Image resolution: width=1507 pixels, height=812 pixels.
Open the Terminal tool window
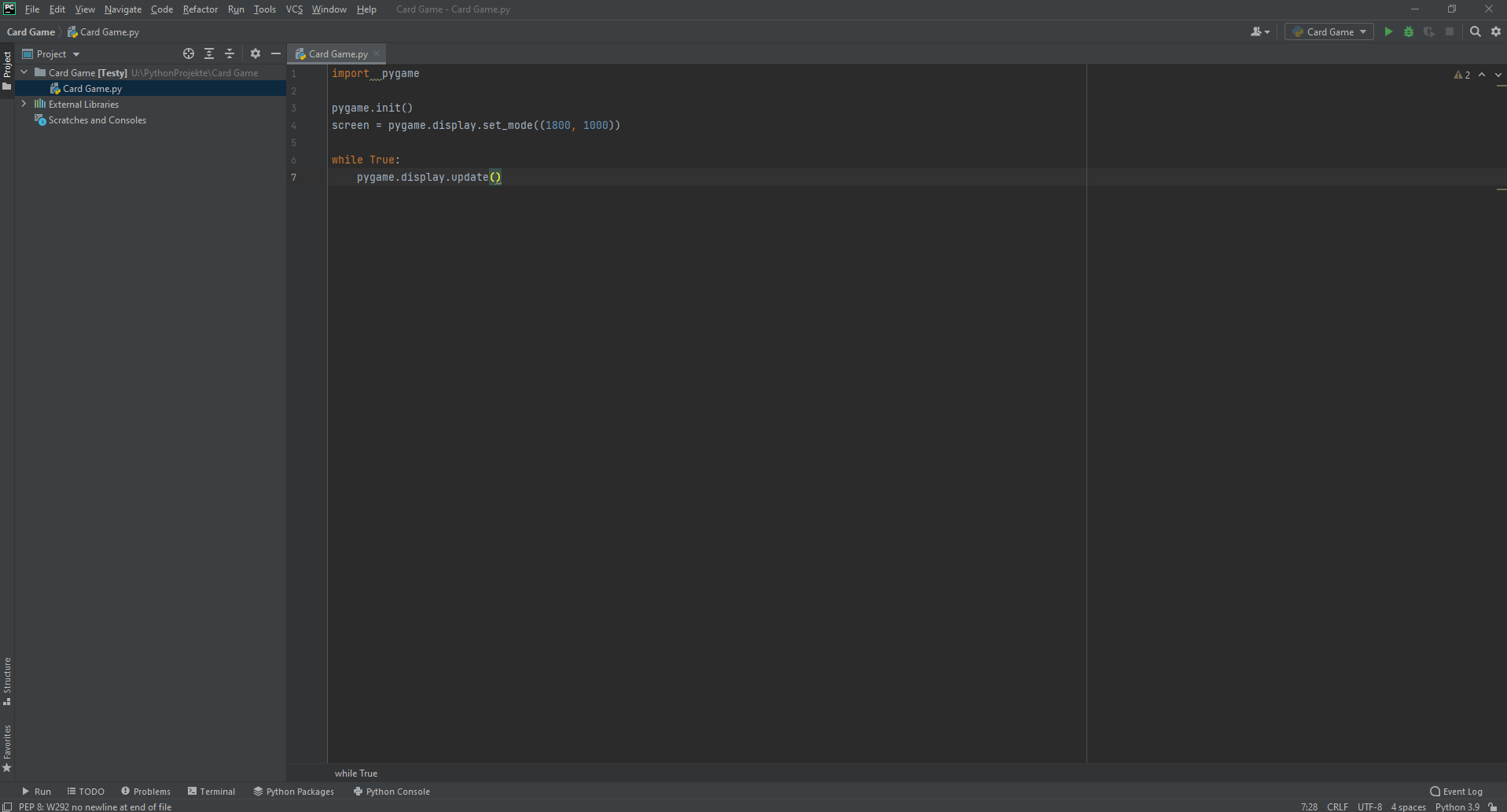[211, 792]
